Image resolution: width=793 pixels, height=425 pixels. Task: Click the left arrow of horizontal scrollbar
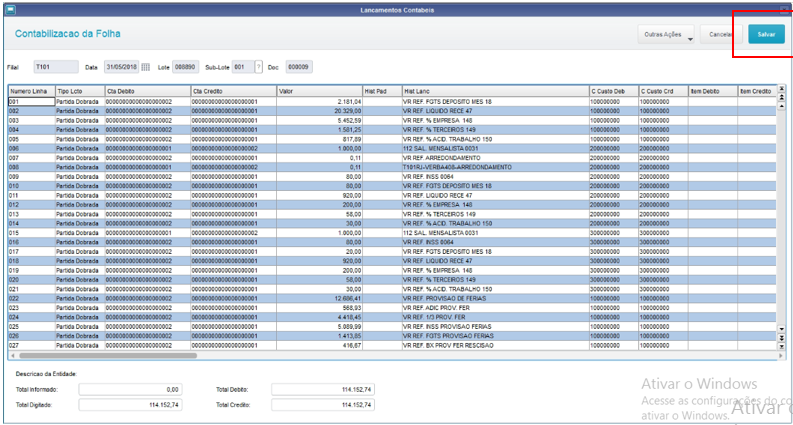[x=13, y=356]
